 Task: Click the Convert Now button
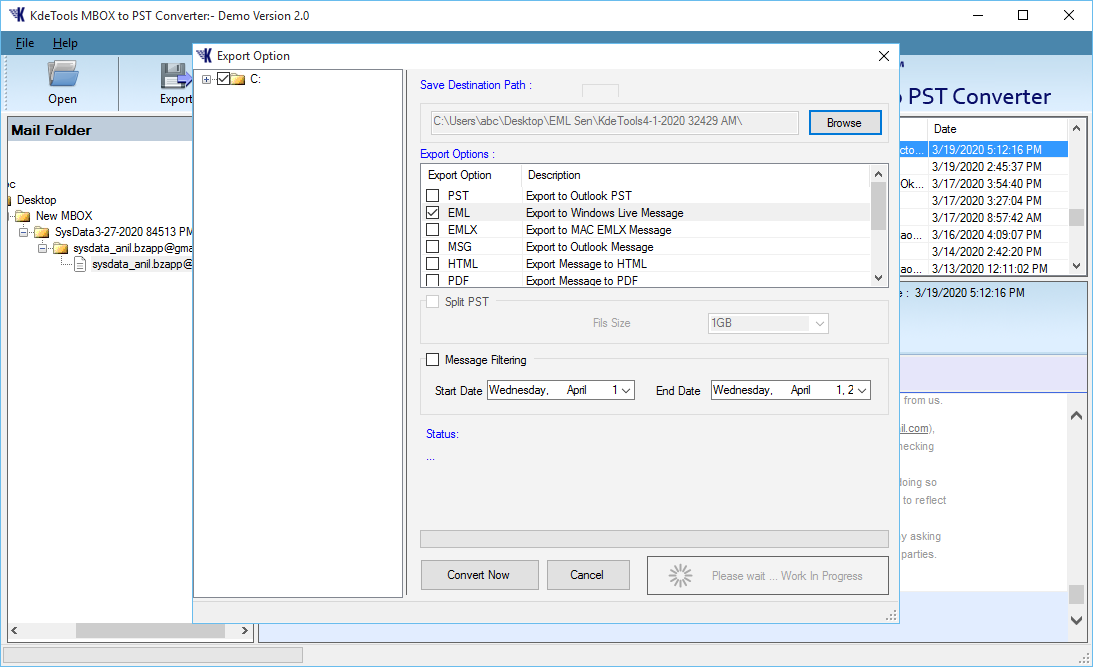[480, 575]
